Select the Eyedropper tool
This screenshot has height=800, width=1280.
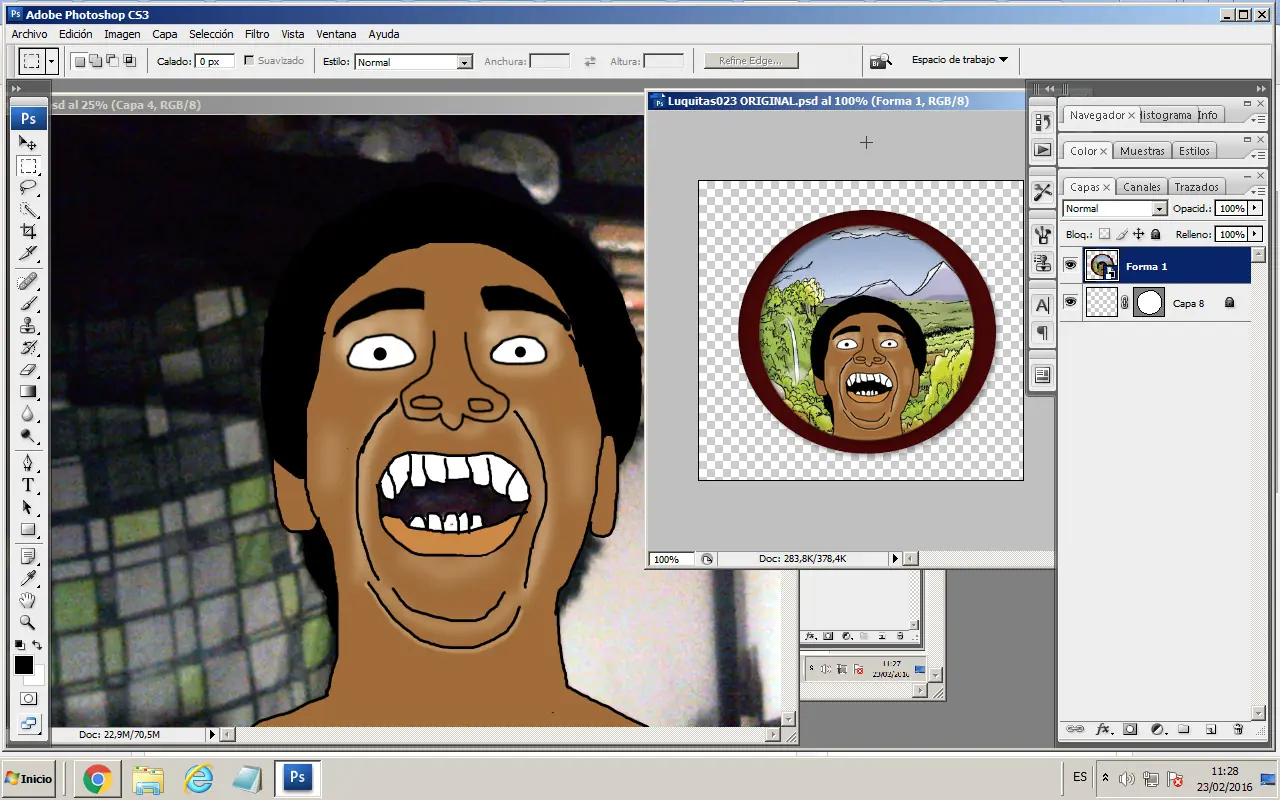28,578
